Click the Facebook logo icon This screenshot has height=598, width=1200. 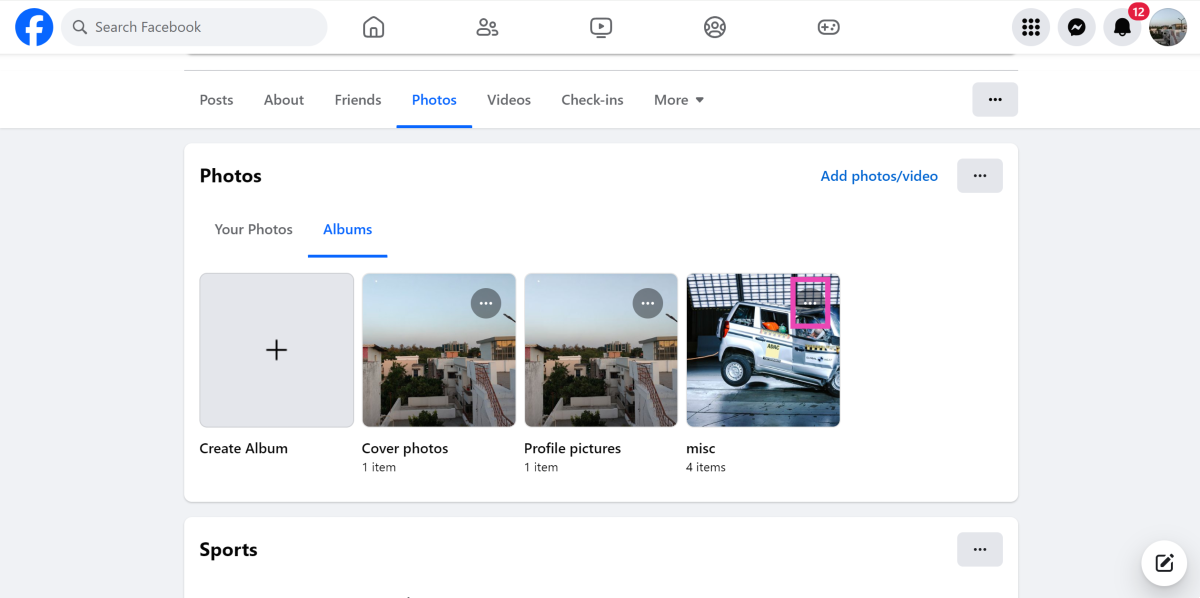tap(34, 27)
